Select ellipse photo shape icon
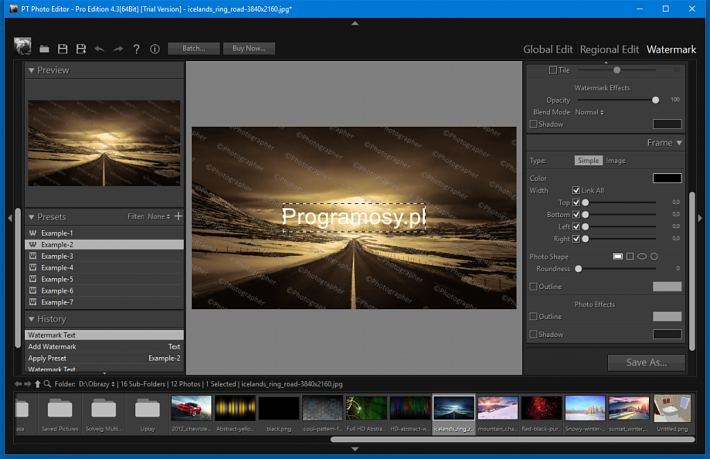The width and height of the screenshot is (710, 459). (642, 256)
